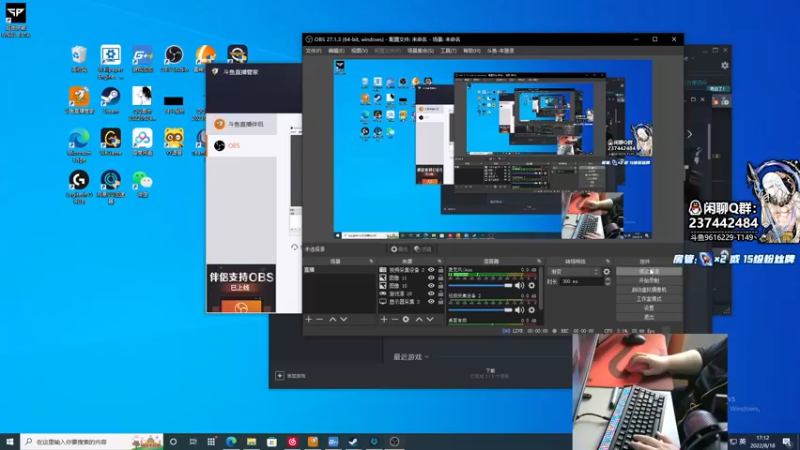This screenshot has height=450, width=800.
Task: Hide the 图像 11 source
Action: 431,278
